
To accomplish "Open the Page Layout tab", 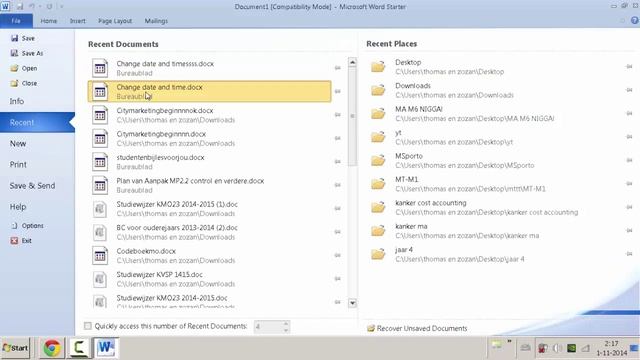I will click(x=115, y=21).
